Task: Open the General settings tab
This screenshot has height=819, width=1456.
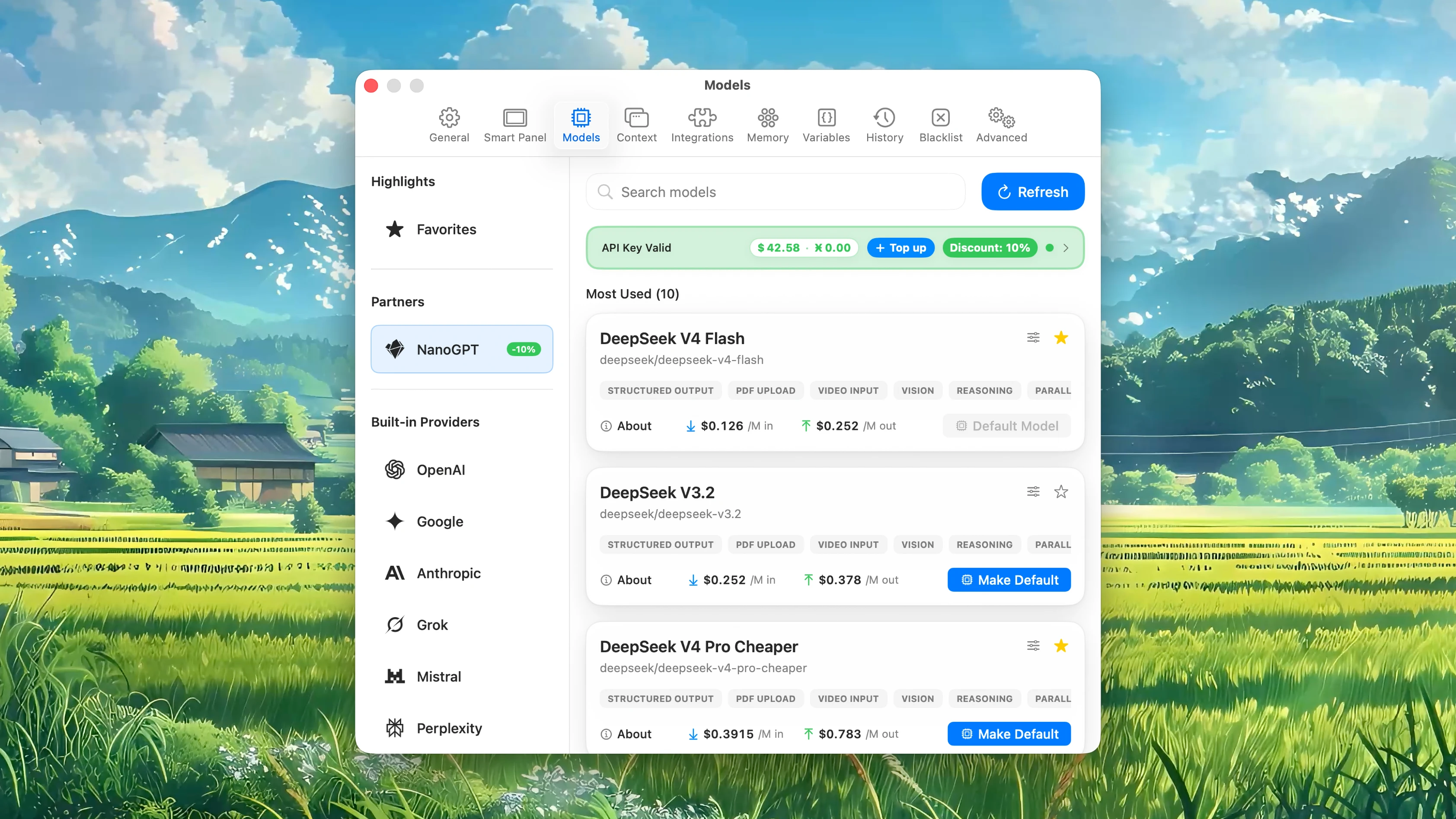Action: tap(449, 125)
